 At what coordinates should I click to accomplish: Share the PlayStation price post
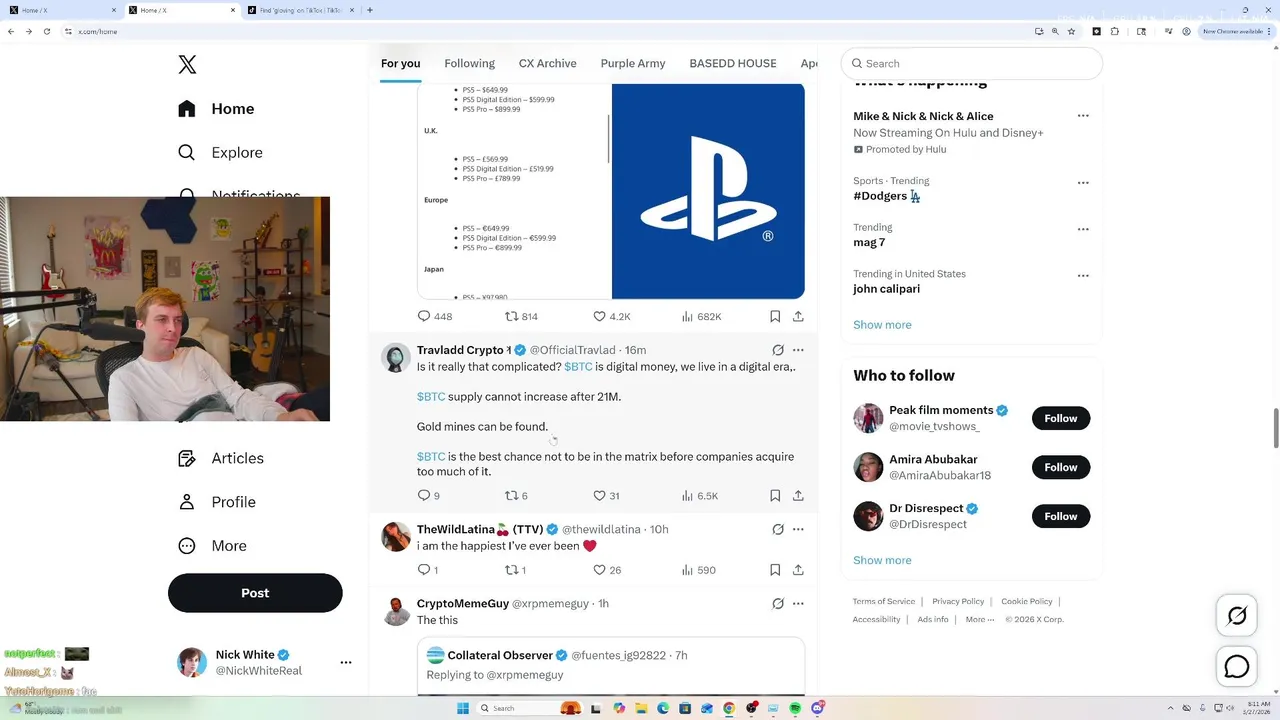point(798,316)
